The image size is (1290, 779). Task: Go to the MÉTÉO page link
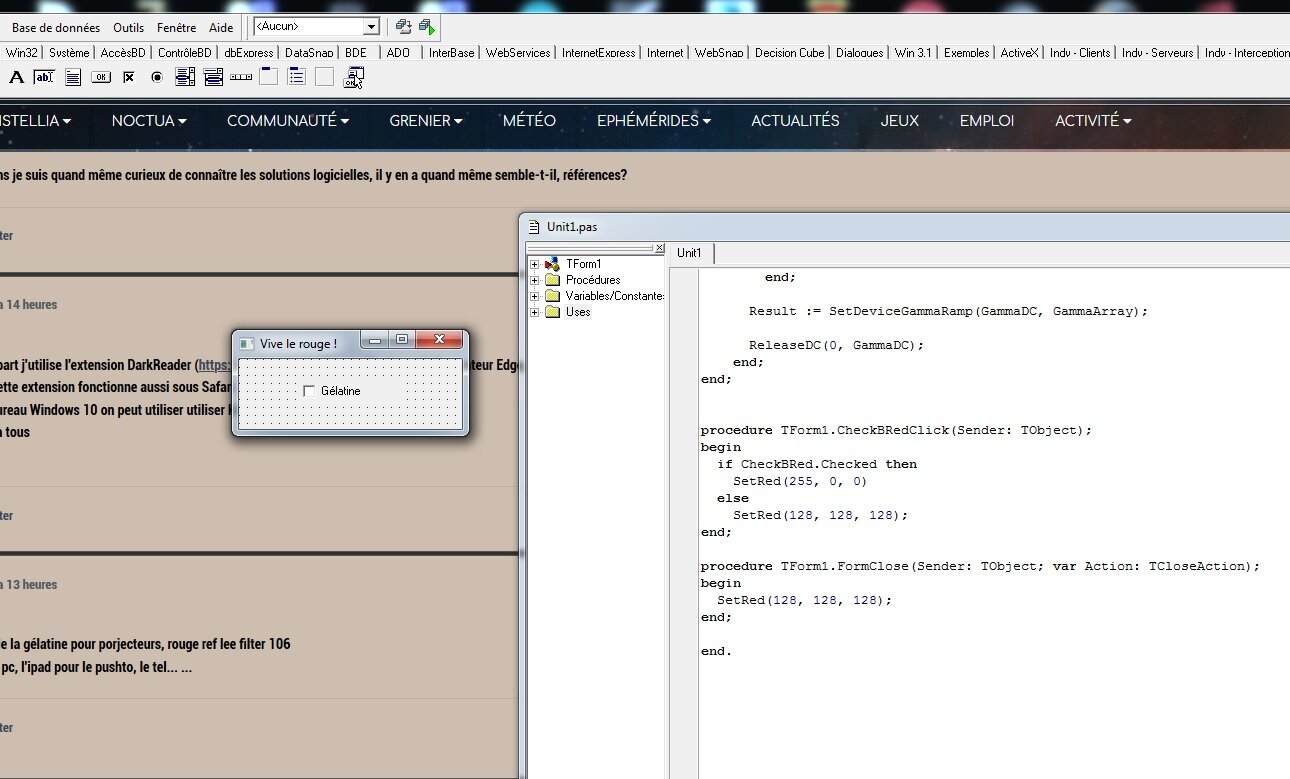coord(529,120)
